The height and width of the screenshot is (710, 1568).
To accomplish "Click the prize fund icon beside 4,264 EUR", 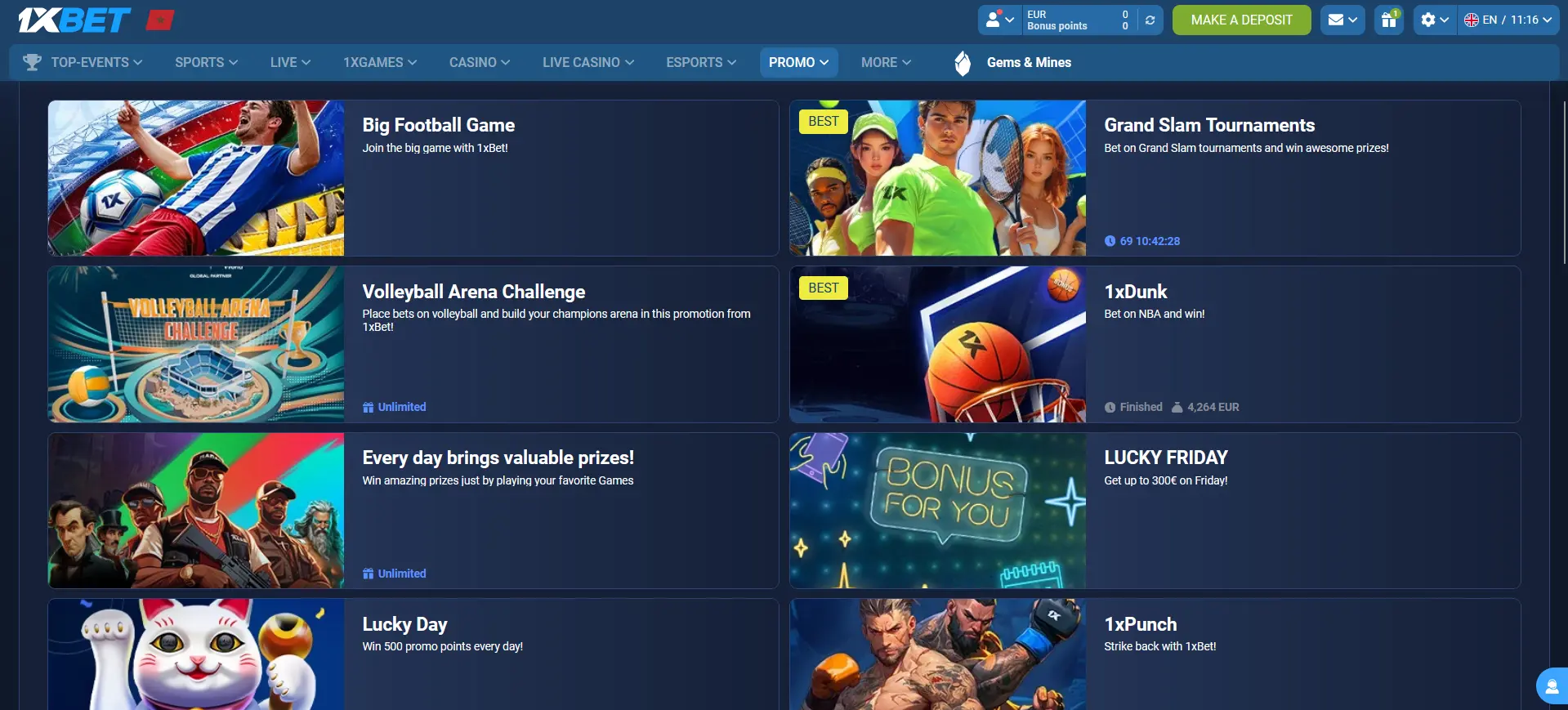I will point(1177,407).
